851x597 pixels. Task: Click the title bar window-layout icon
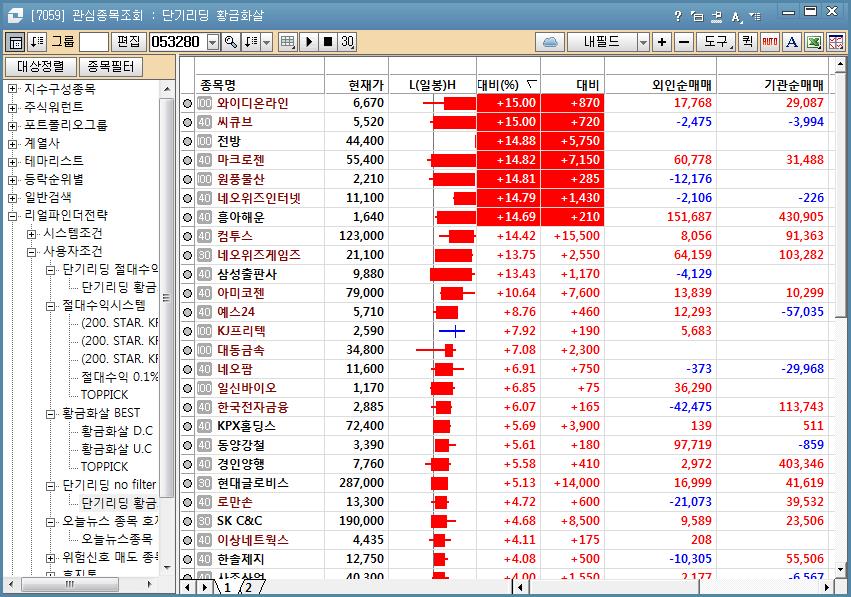tap(697, 16)
